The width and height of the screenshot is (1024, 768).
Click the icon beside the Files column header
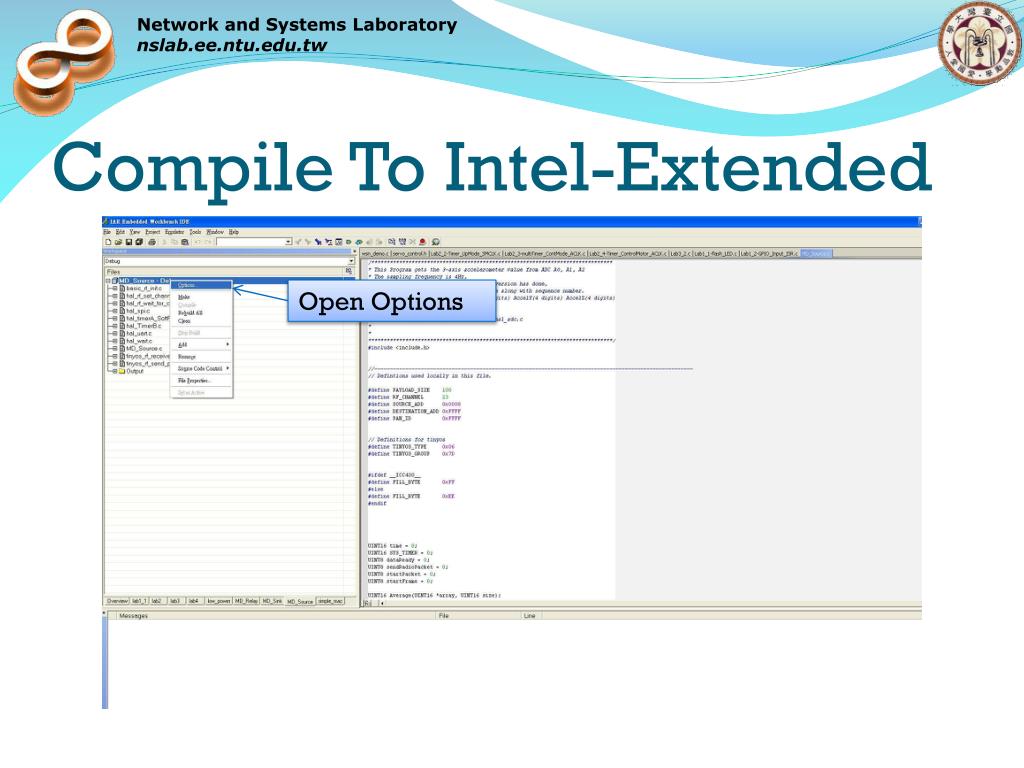(x=349, y=271)
